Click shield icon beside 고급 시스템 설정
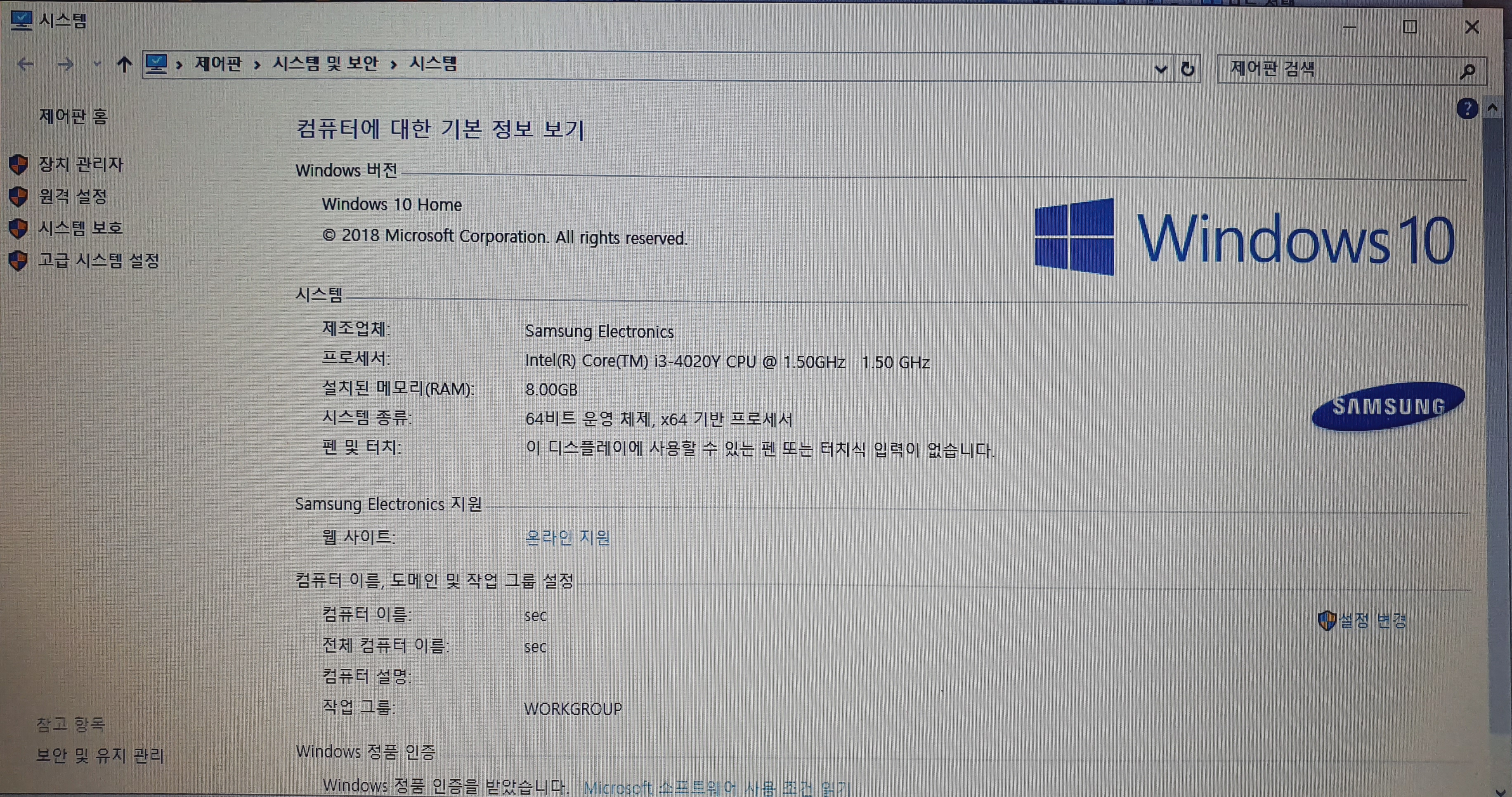This screenshot has width=1512, height=797. pos(19,261)
